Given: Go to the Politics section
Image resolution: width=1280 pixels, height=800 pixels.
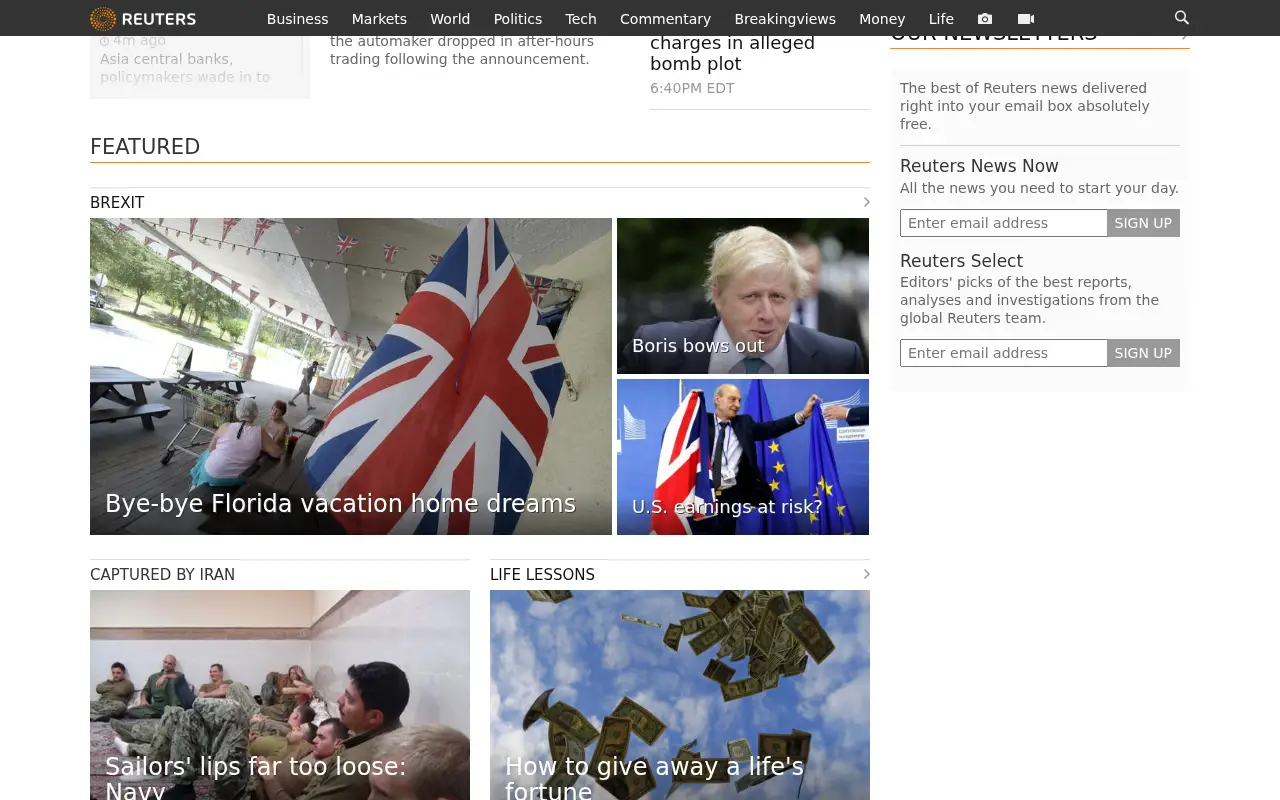Looking at the screenshot, I should point(518,19).
